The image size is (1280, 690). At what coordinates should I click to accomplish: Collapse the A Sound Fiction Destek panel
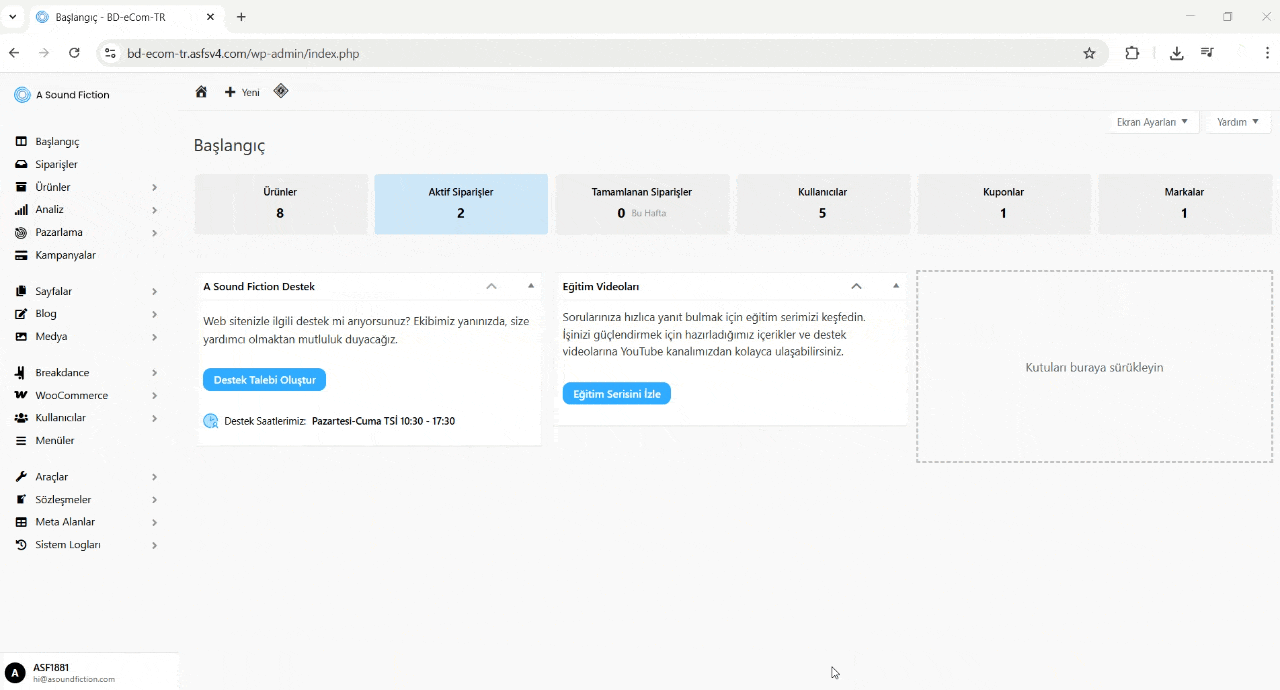pos(531,286)
